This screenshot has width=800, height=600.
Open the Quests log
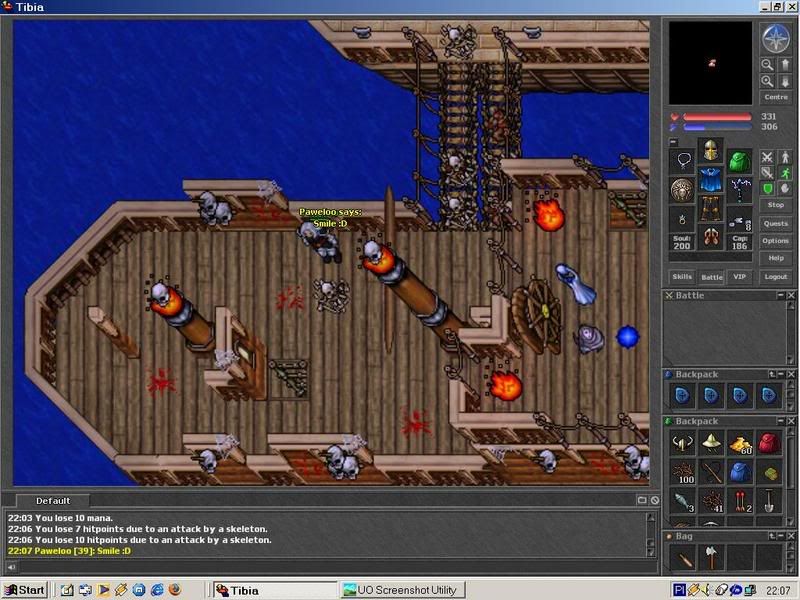point(776,223)
